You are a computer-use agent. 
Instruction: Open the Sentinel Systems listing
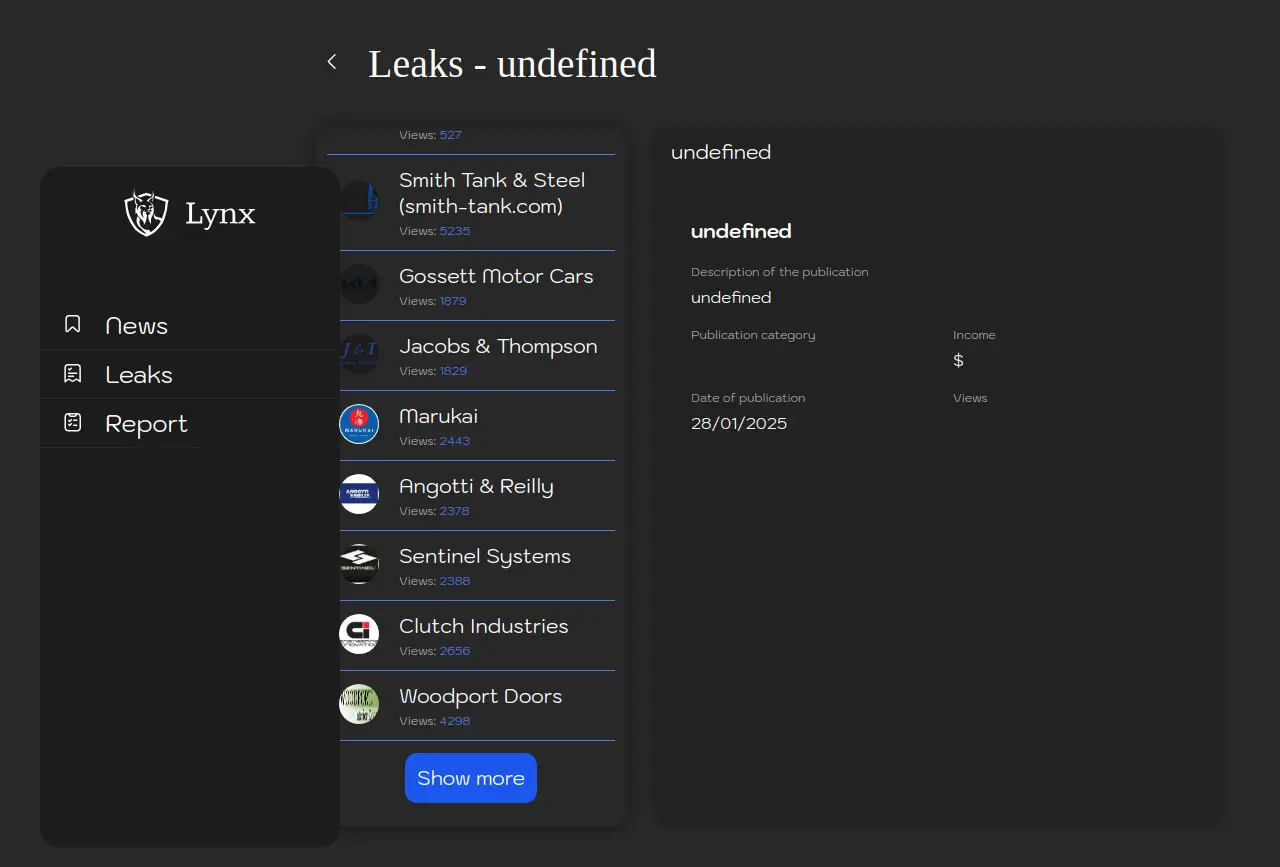click(x=485, y=556)
